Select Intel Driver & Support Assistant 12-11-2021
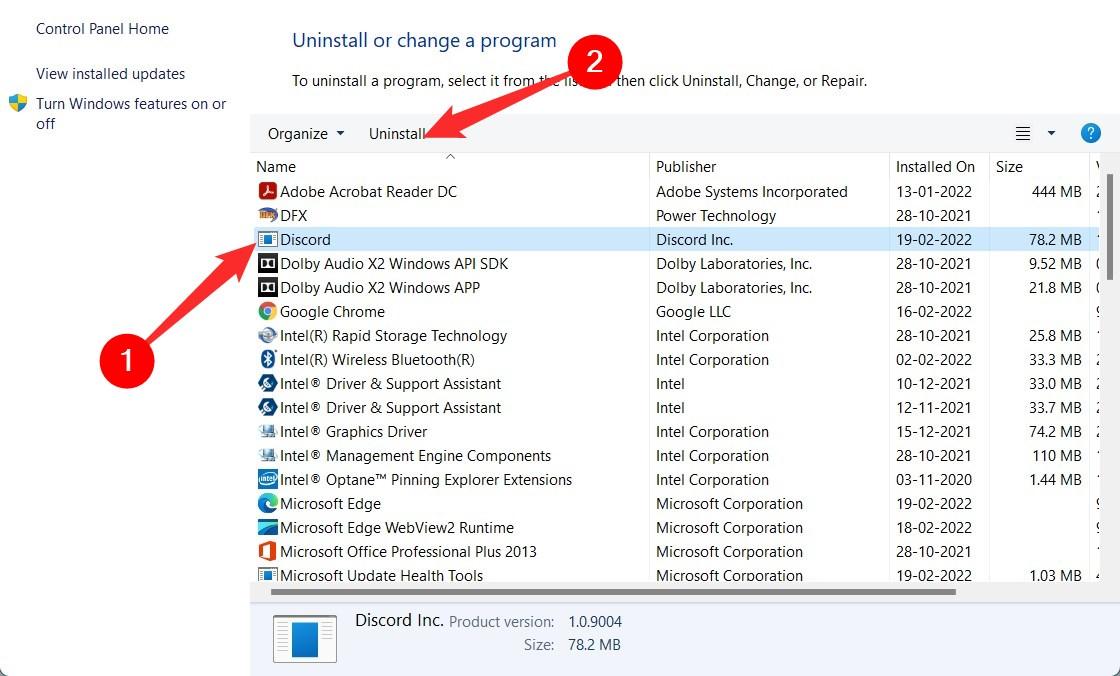 coord(391,407)
